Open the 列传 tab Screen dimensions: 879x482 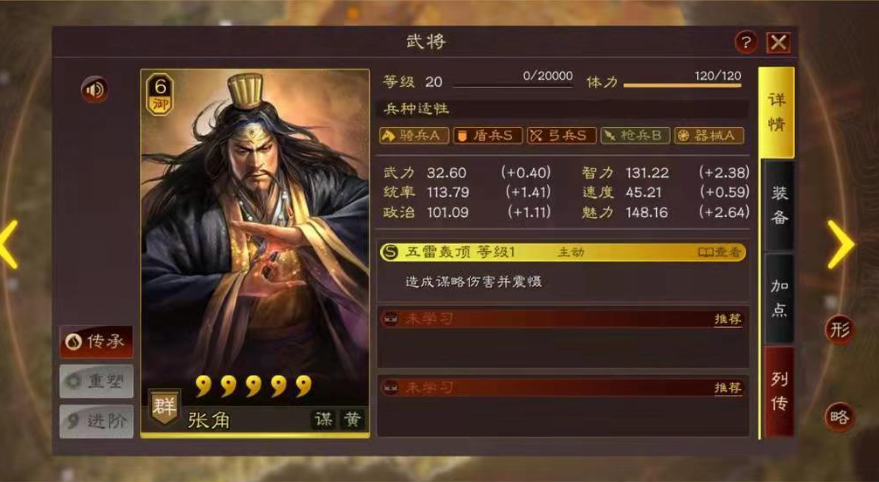[779, 391]
